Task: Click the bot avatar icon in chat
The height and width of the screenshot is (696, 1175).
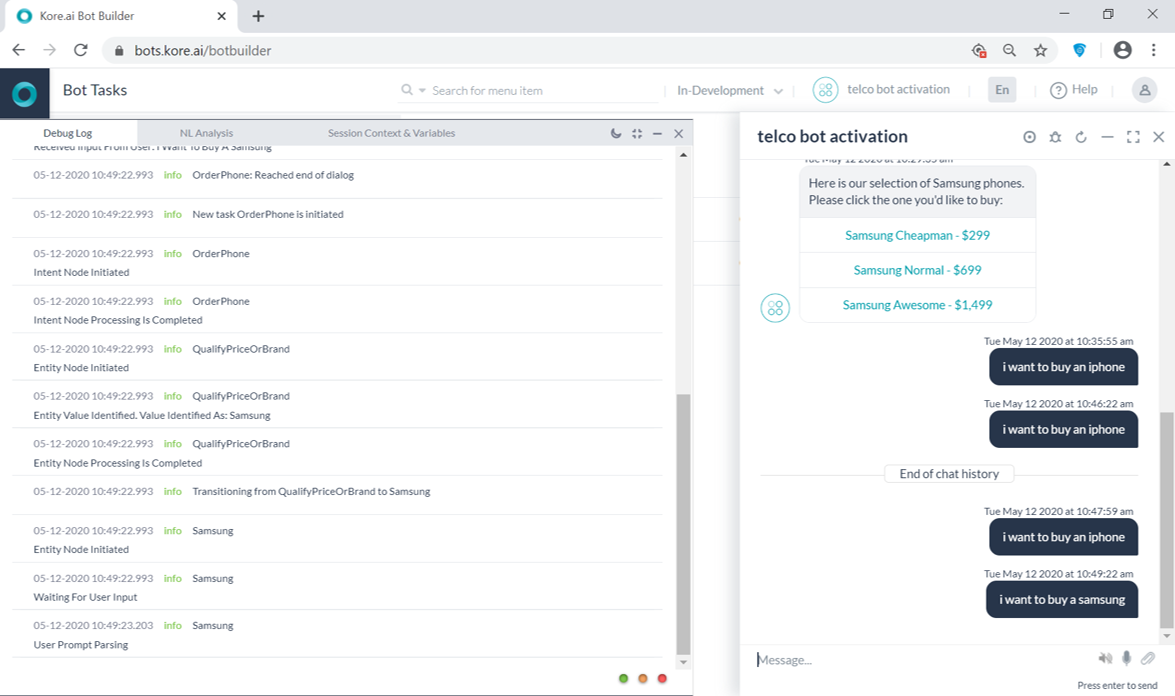Action: (x=775, y=308)
